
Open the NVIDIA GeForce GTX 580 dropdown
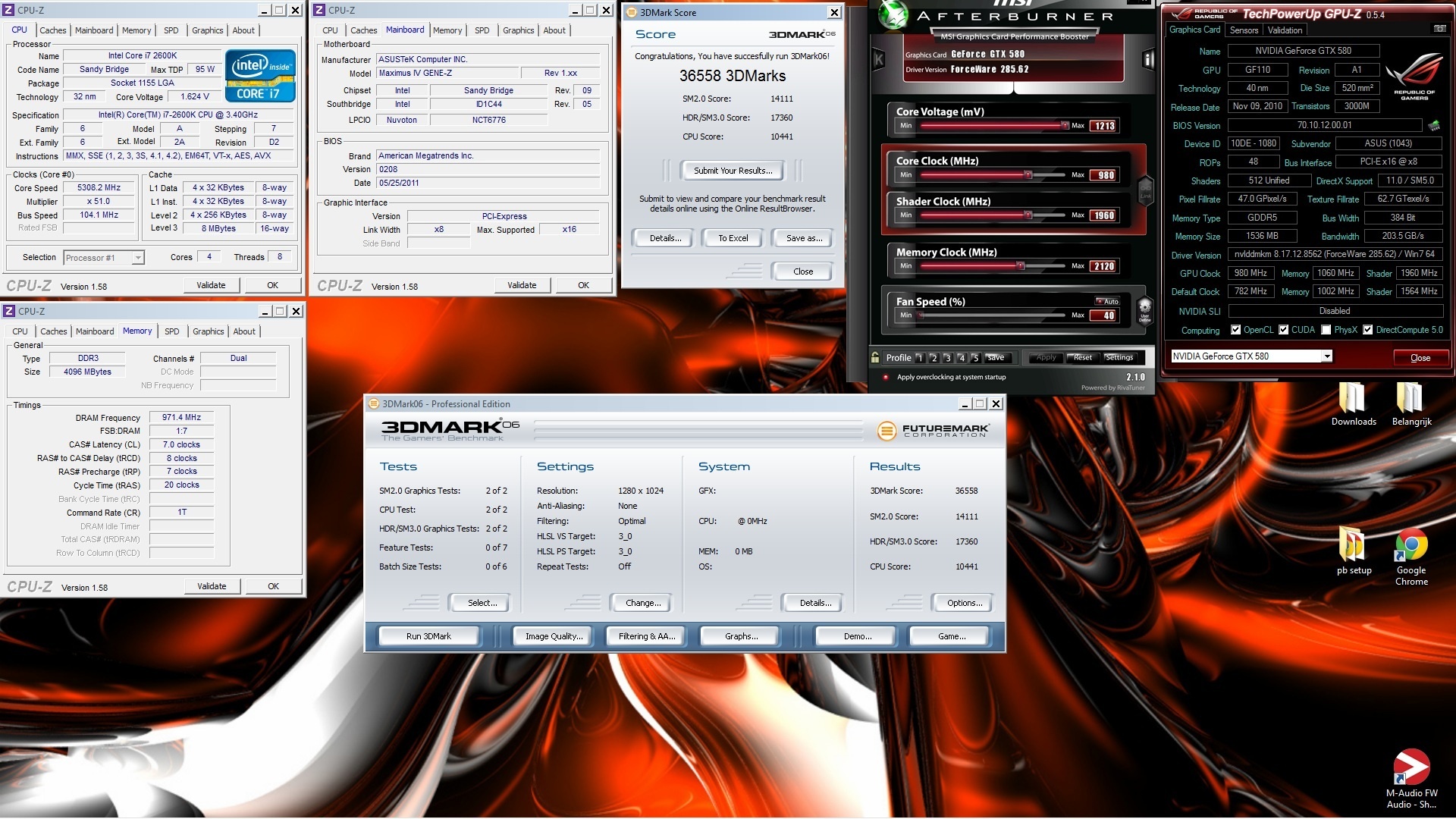click(1326, 356)
